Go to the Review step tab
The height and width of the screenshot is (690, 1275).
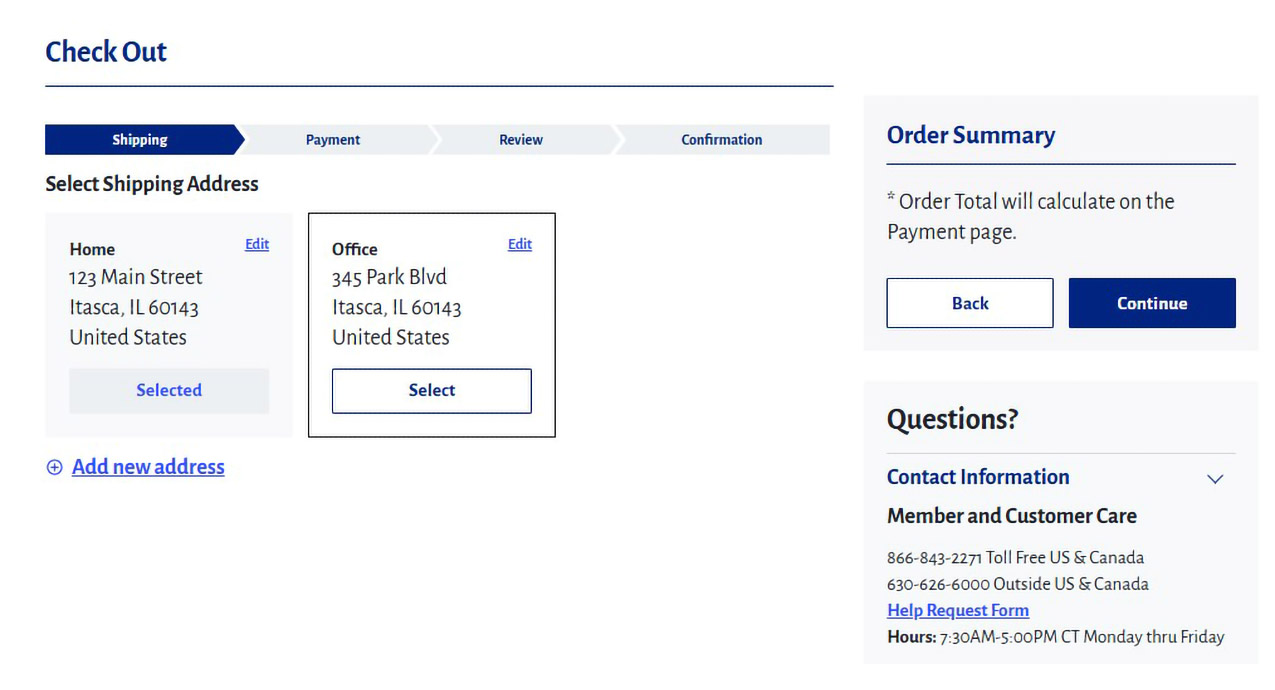[521, 140]
